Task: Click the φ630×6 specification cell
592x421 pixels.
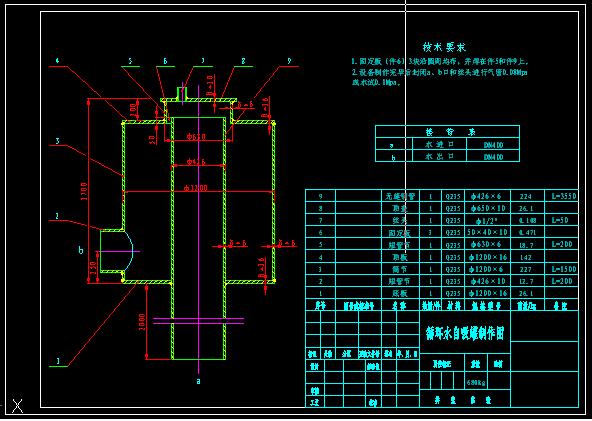Action: (x=487, y=245)
